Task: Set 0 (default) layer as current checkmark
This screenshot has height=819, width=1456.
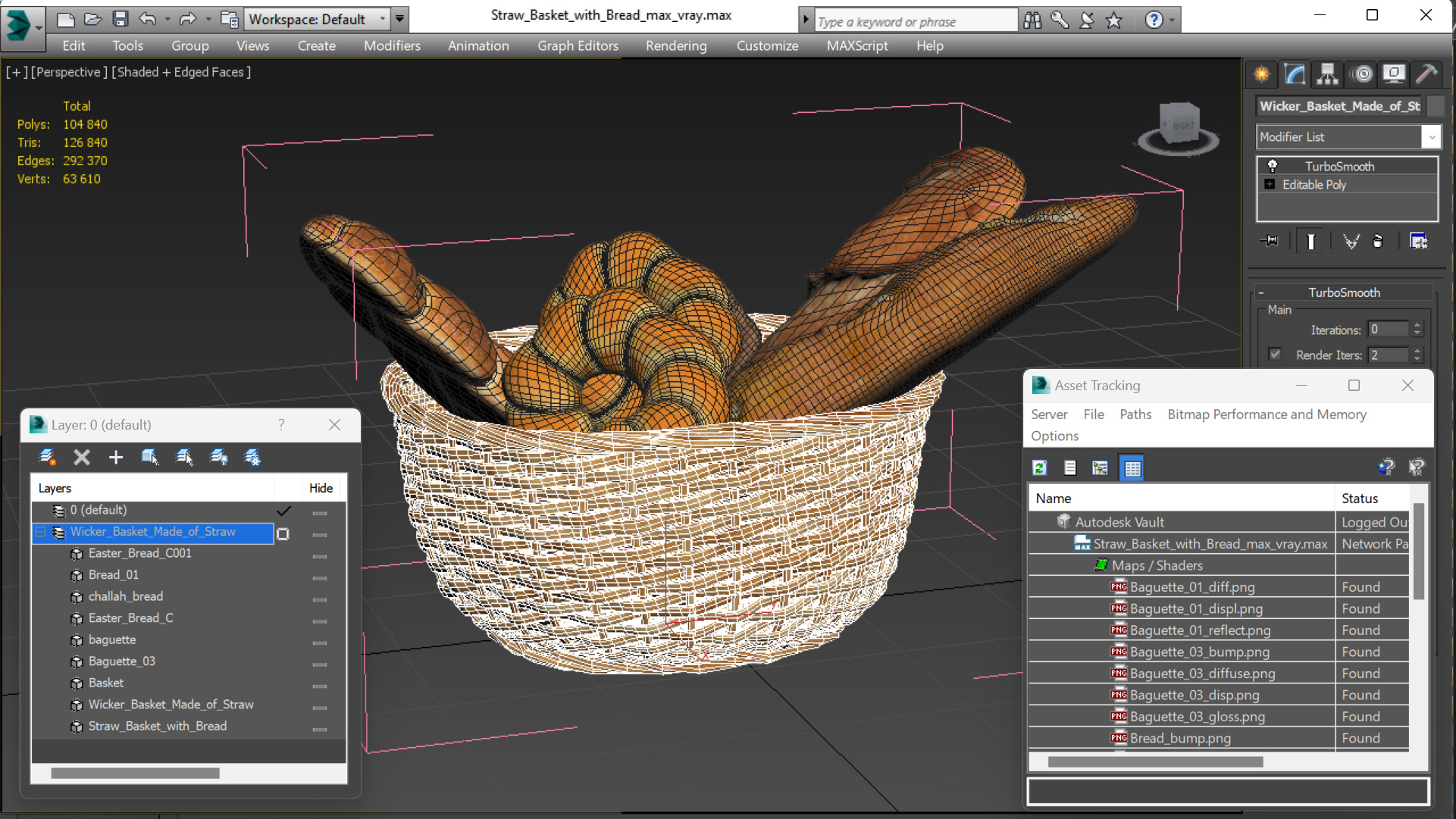Action: click(x=283, y=511)
